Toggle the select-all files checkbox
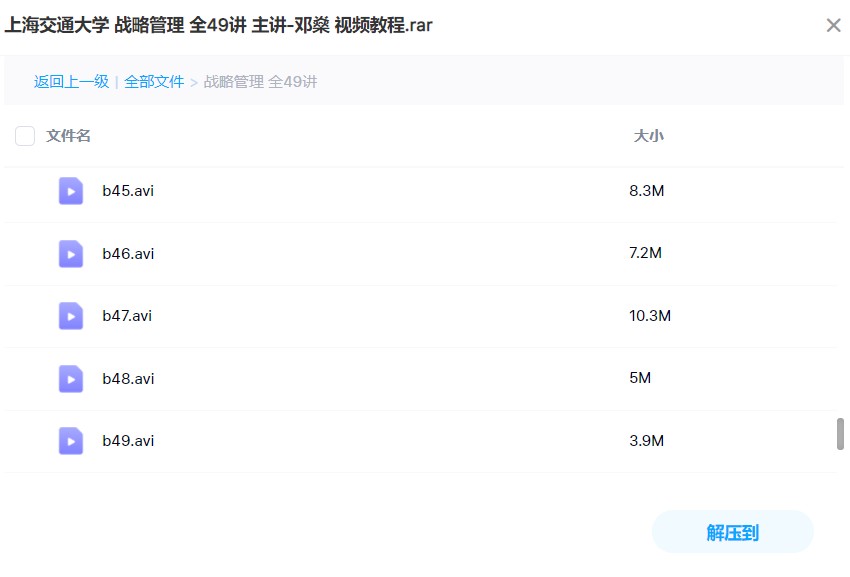The height and width of the screenshot is (577, 850). [x=25, y=136]
